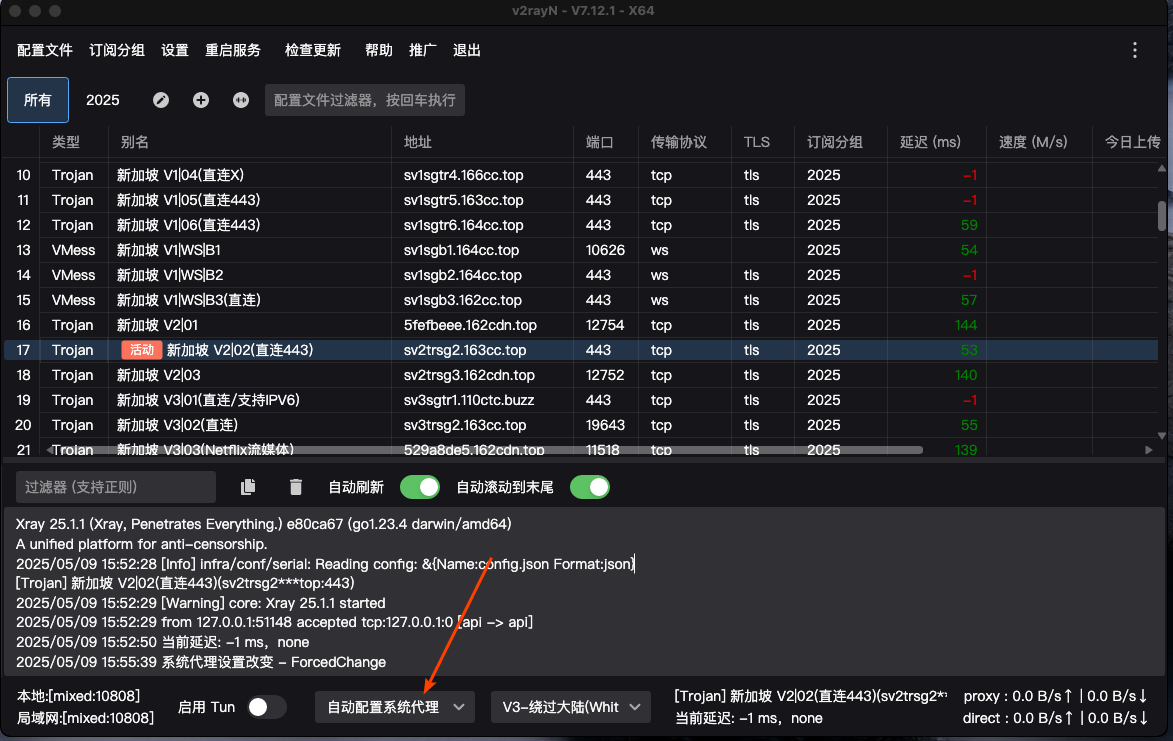Select server row 新加坡 V3|02(直连)
This screenshot has height=741, width=1173.
click(581, 425)
